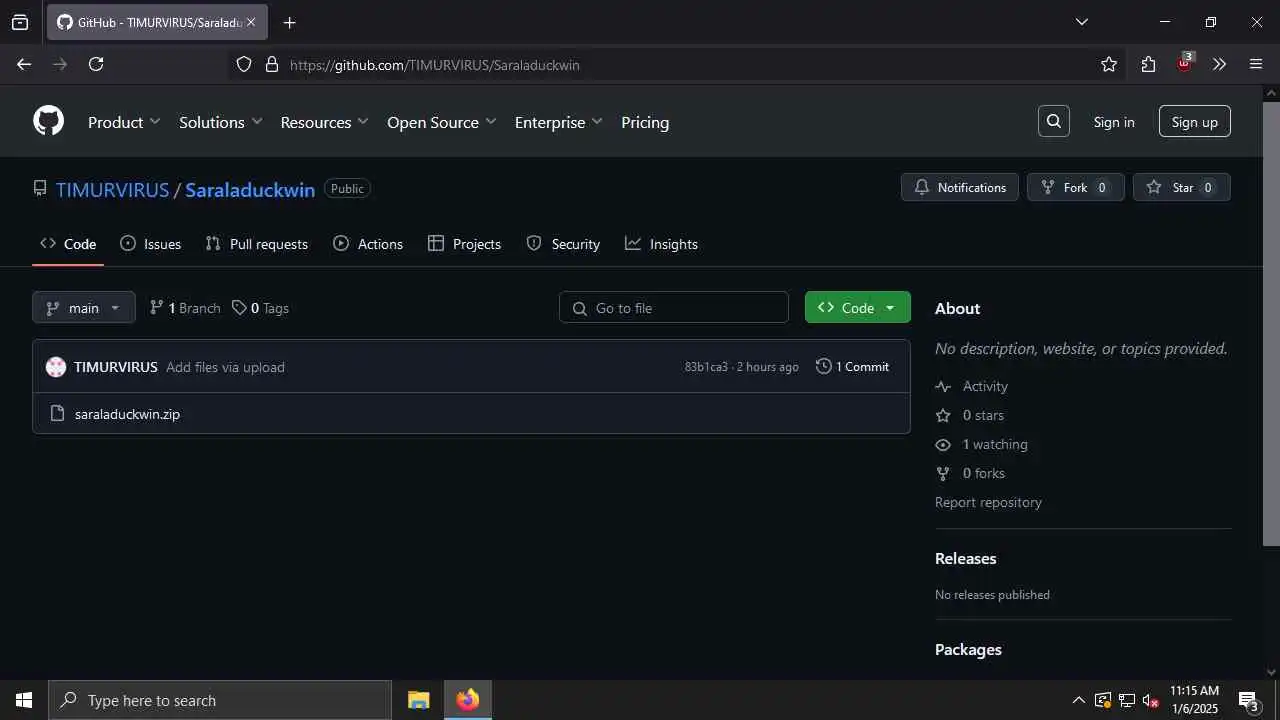Open Firefox View icon at top left
1280x720 pixels.
[x=20, y=22]
